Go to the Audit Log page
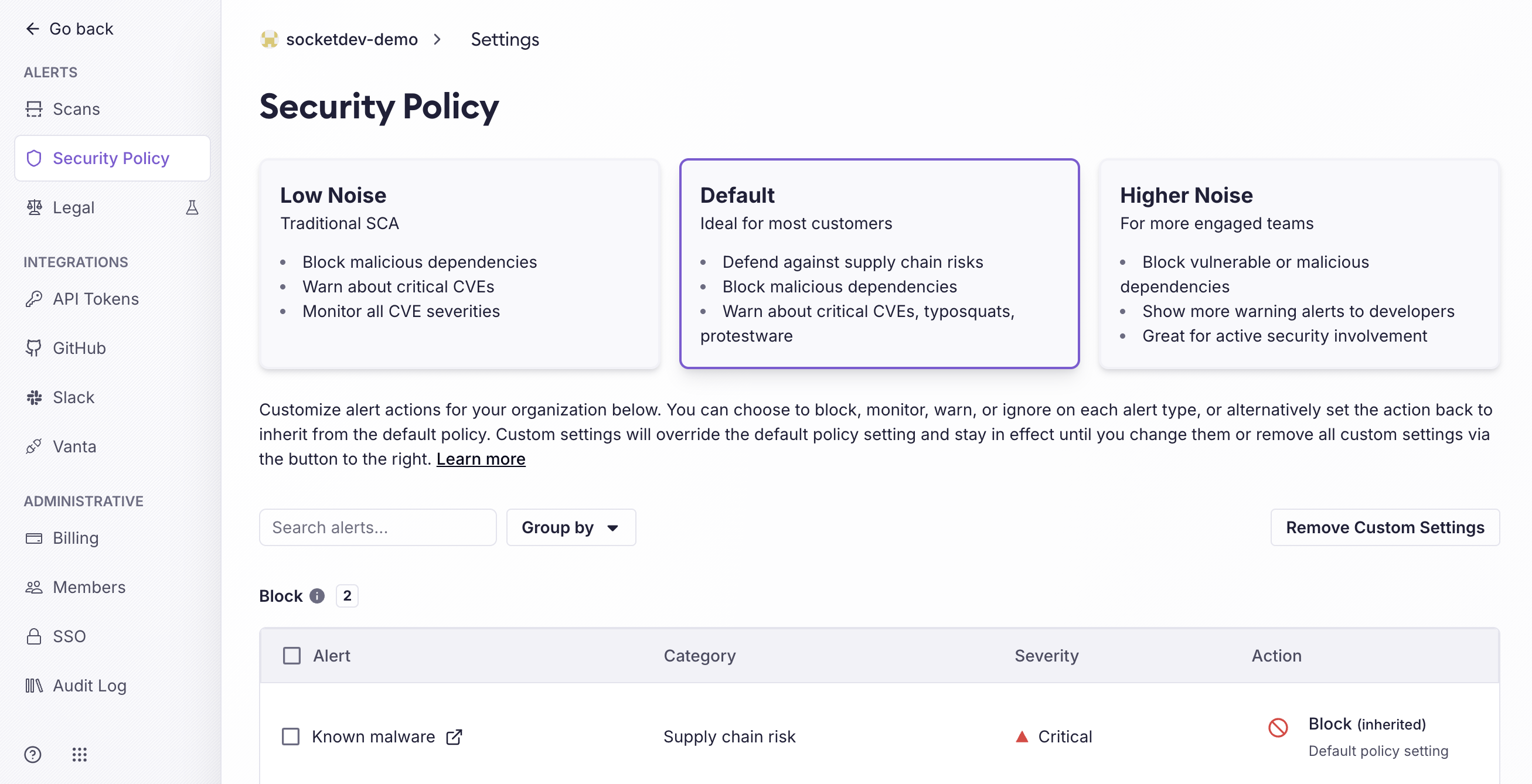Image resolution: width=1532 pixels, height=784 pixels. [89, 686]
